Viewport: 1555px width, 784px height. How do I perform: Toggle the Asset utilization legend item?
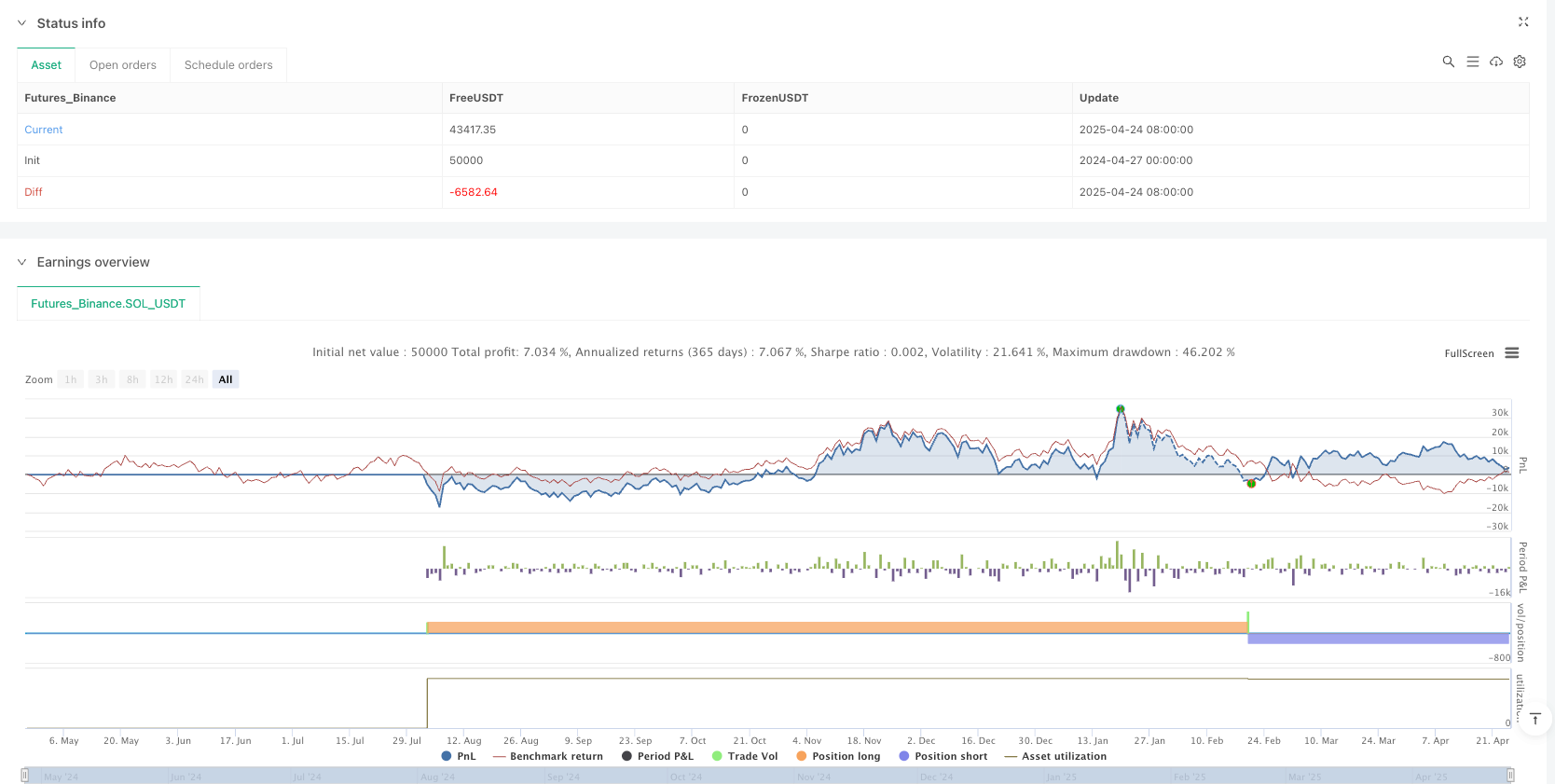[x=1056, y=756]
